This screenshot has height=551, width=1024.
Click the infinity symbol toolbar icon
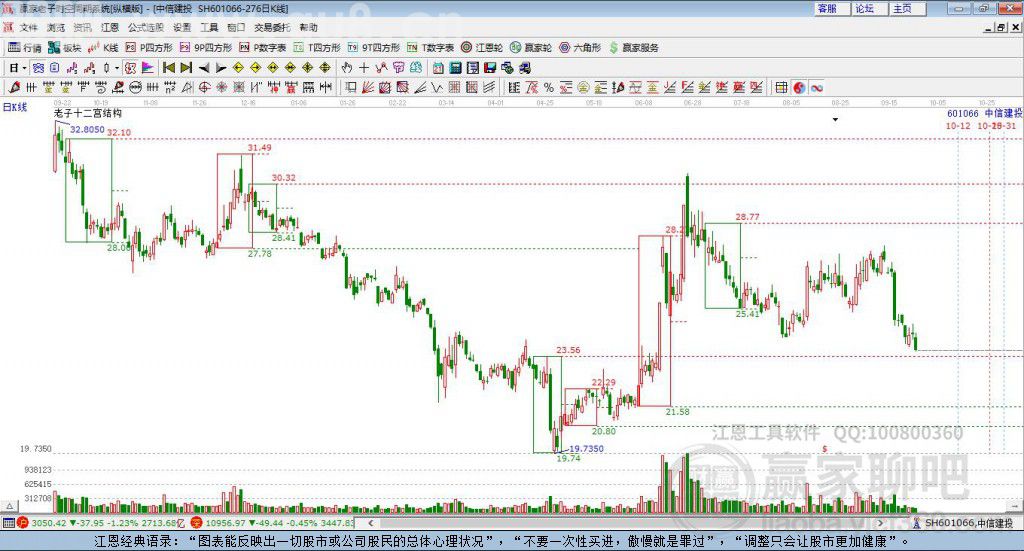(816, 87)
